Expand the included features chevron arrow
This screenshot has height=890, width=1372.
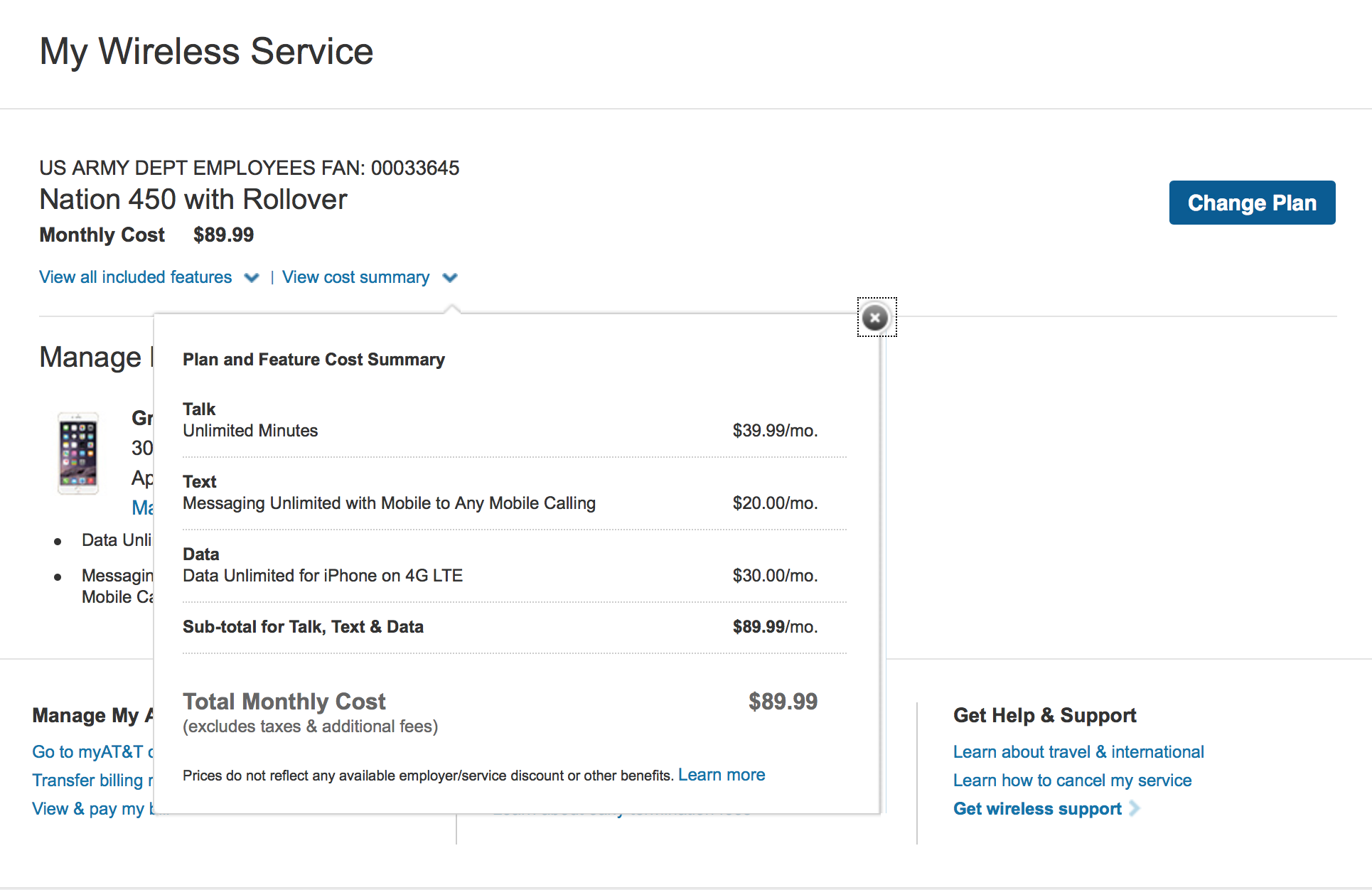point(252,278)
